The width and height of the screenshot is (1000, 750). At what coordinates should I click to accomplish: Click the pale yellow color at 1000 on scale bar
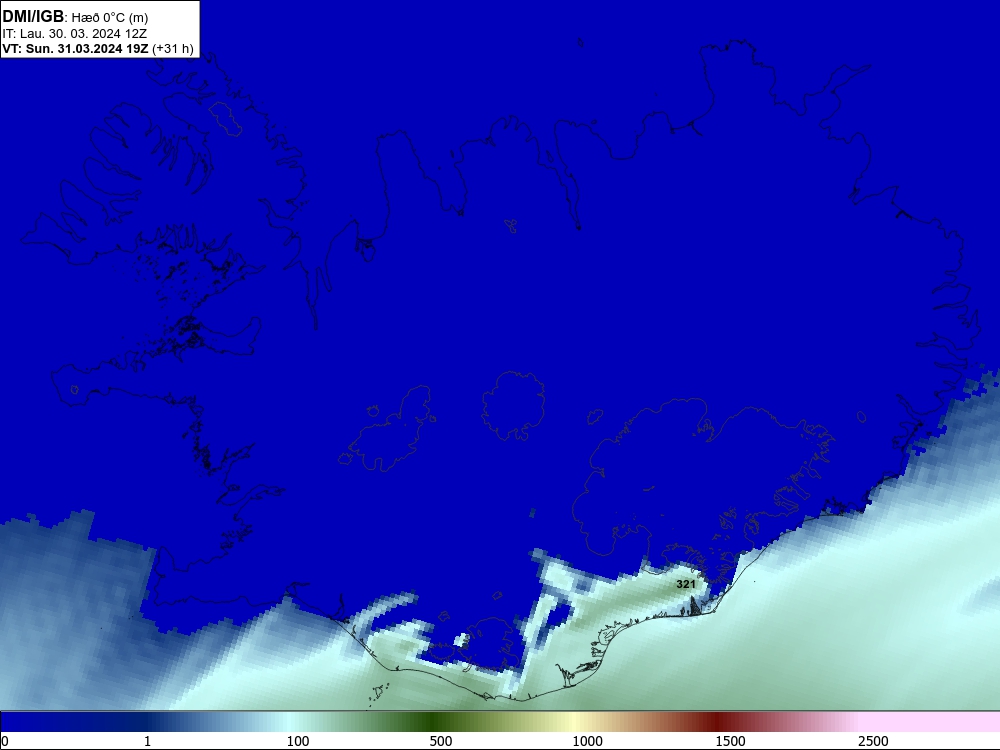(x=575, y=721)
